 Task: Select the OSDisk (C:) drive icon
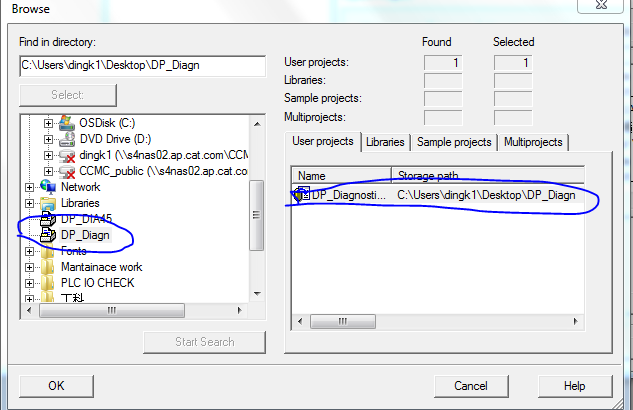[67, 123]
